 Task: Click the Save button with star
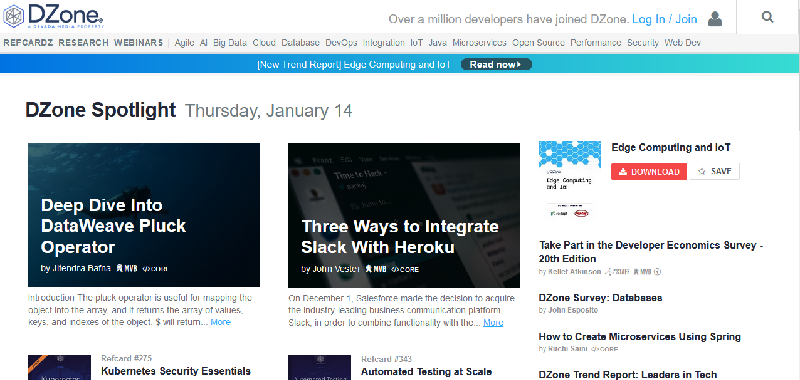[x=714, y=171]
